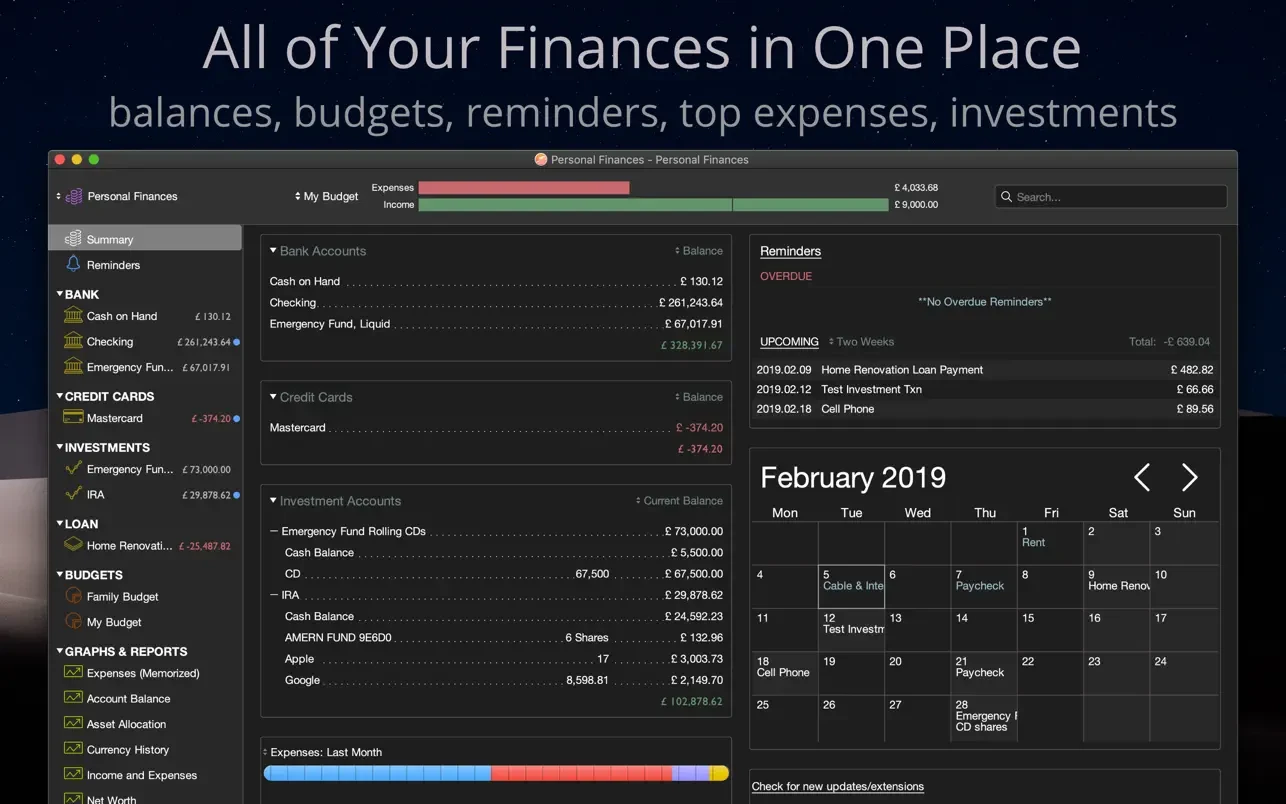This screenshot has width=1286, height=804.
Task: Click the Home Renovation loan icon
Action: 73,546
